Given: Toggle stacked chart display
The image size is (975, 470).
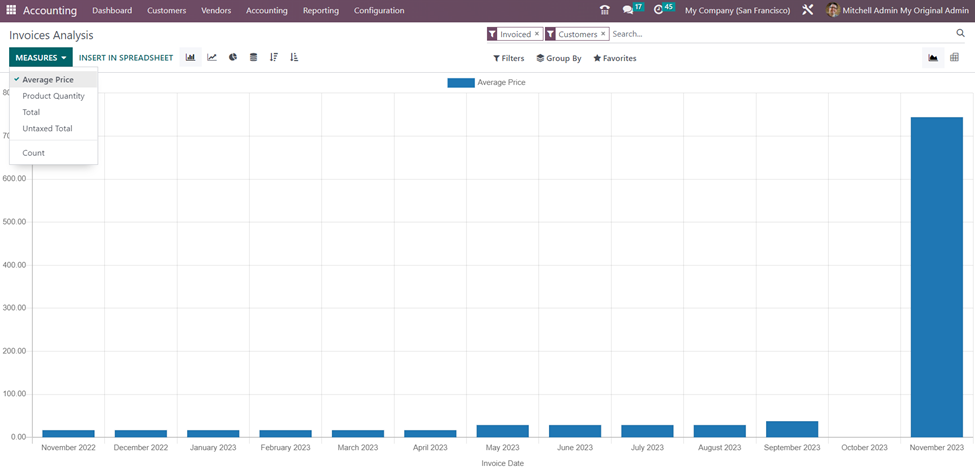Looking at the screenshot, I should 254,58.
